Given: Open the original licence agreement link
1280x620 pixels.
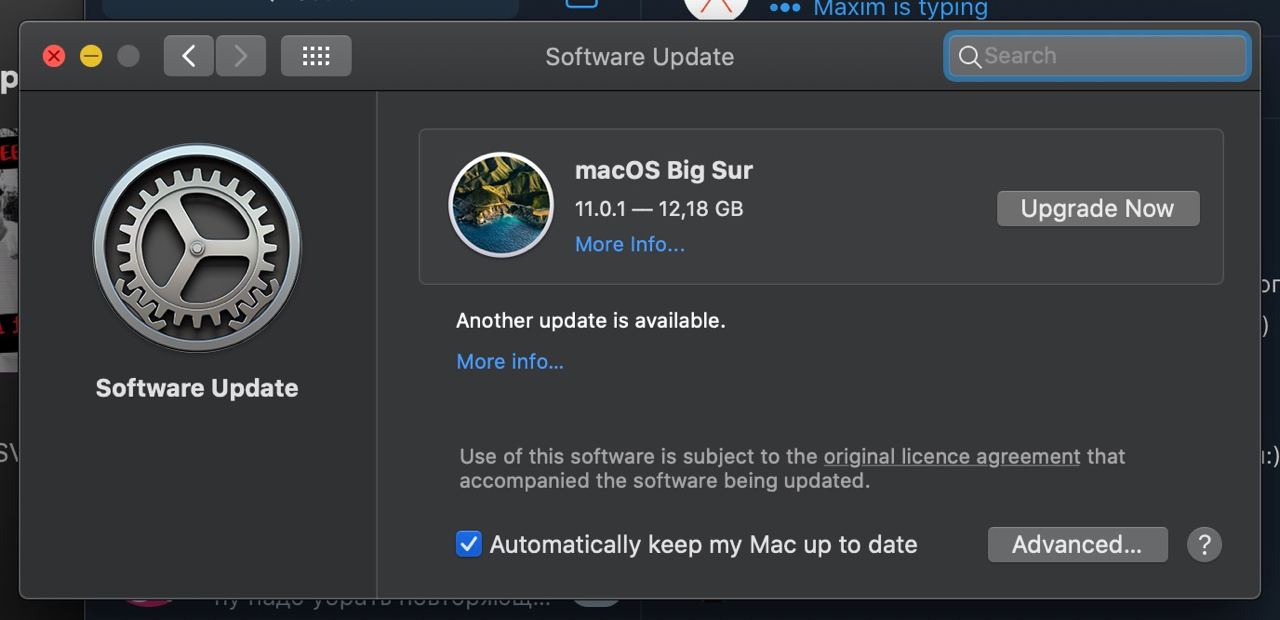Looking at the screenshot, I should coord(952,456).
